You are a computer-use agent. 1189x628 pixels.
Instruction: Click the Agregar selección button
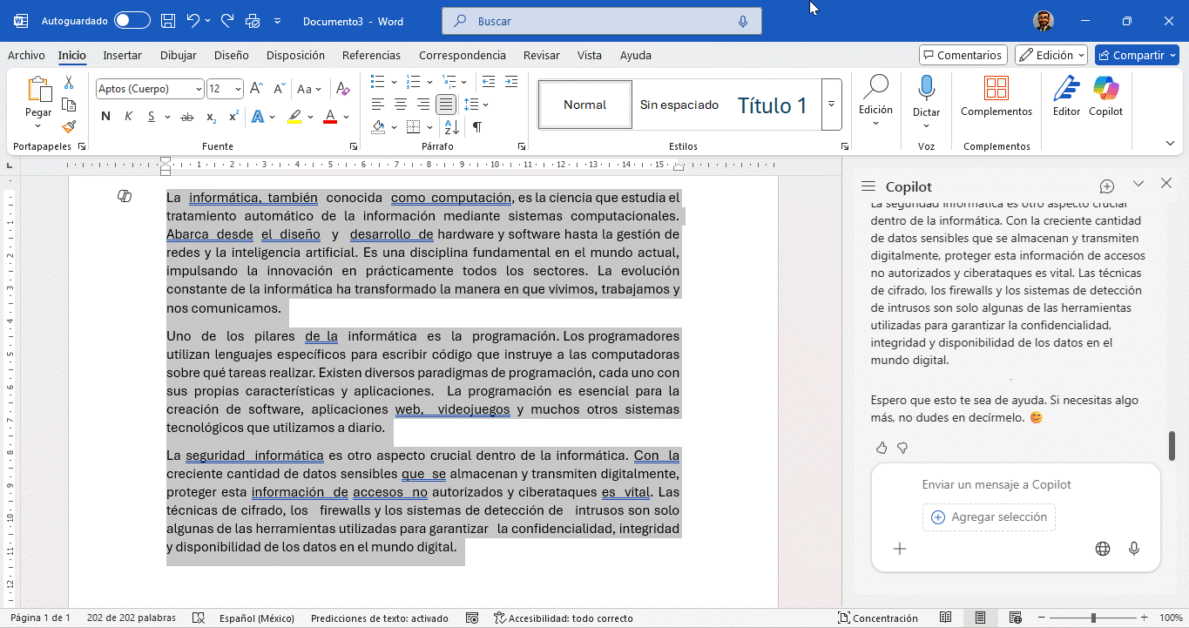(988, 517)
